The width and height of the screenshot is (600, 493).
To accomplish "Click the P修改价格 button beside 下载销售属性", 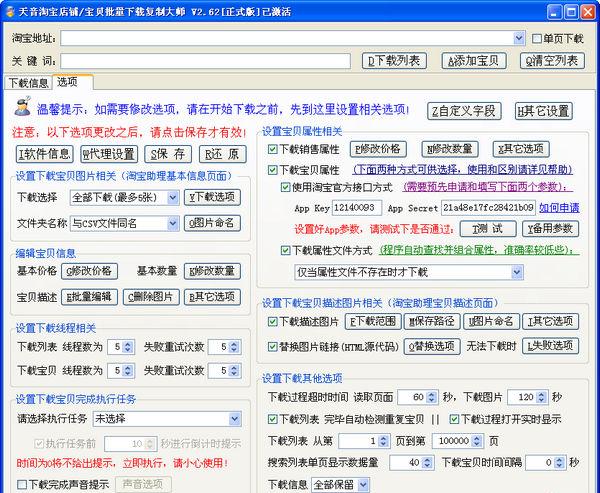I will (x=378, y=149).
